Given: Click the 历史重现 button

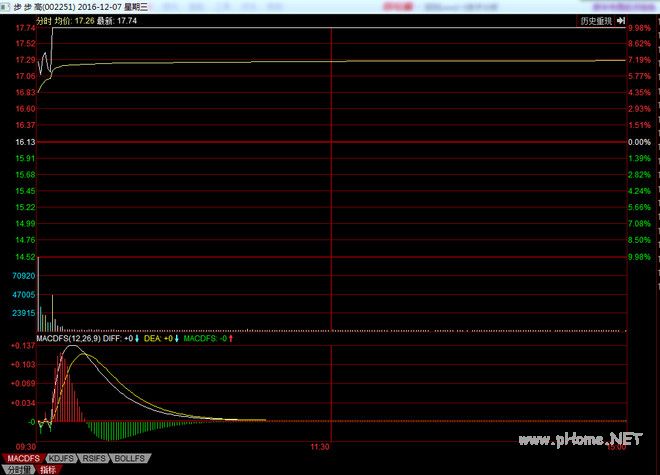Looking at the screenshot, I should (596, 21).
